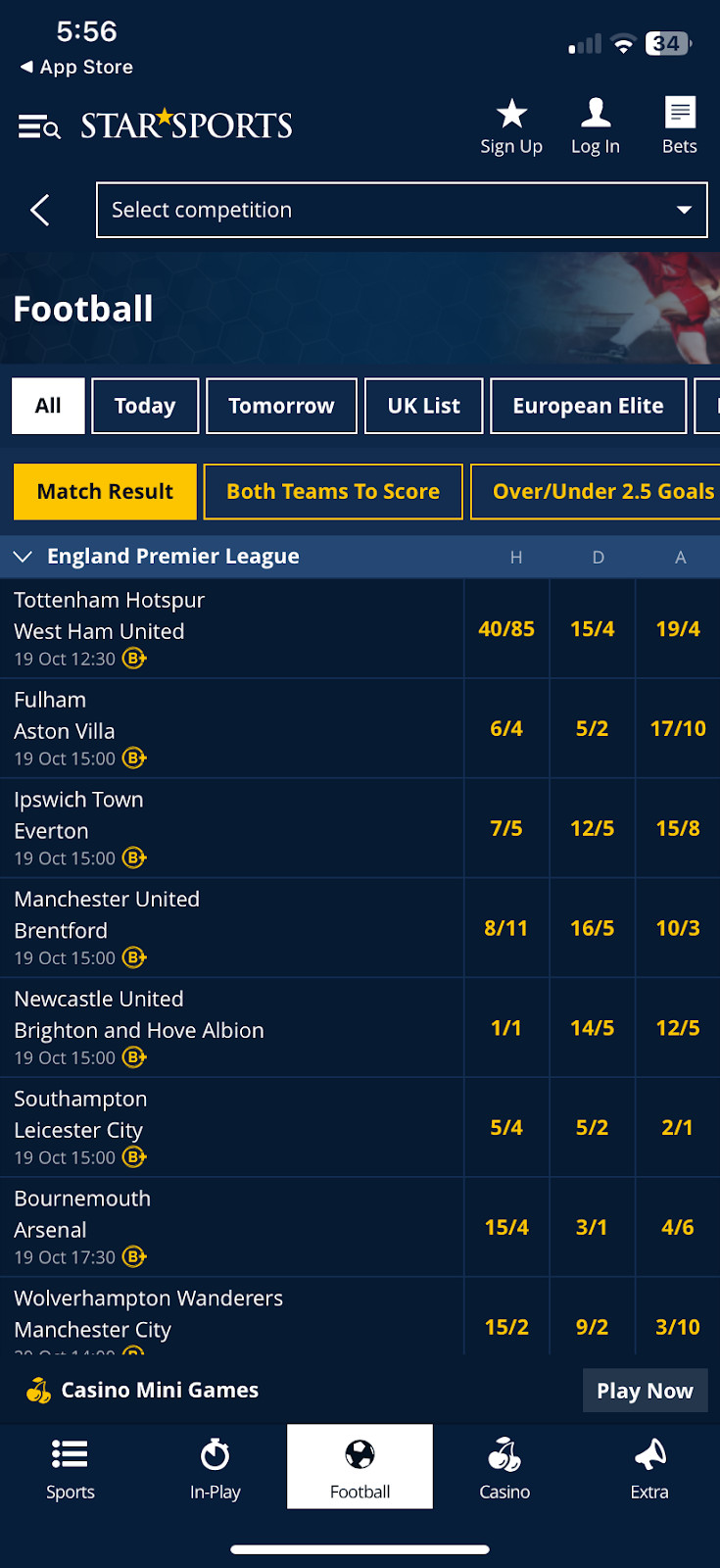Image resolution: width=720 pixels, height=1568 pixels.
Task: Tap bet boost badge on Fulham match
Action: point(134,759)
